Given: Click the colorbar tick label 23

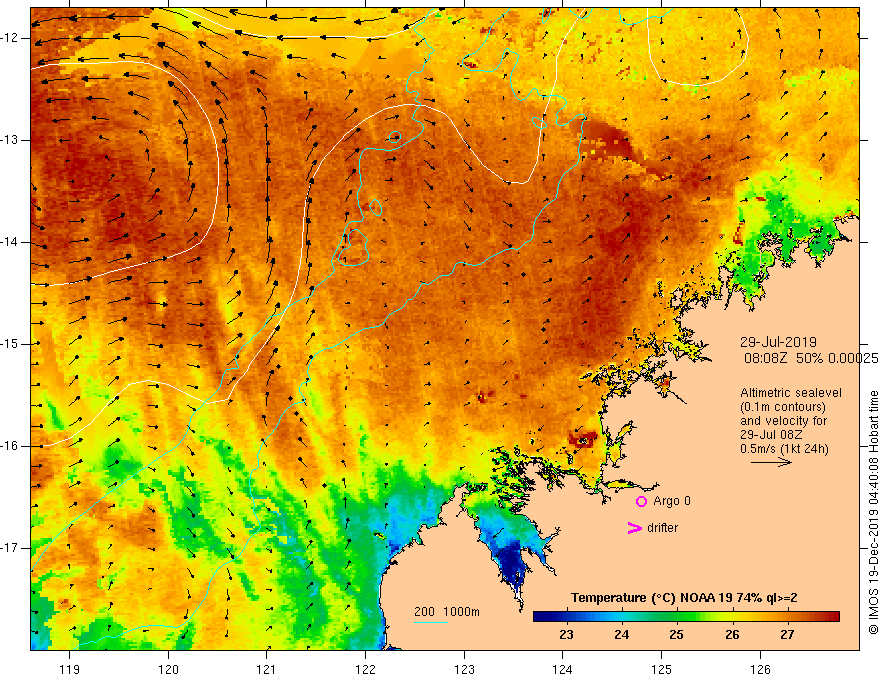Looking at the screenshot, I should [x=566, y=635].
